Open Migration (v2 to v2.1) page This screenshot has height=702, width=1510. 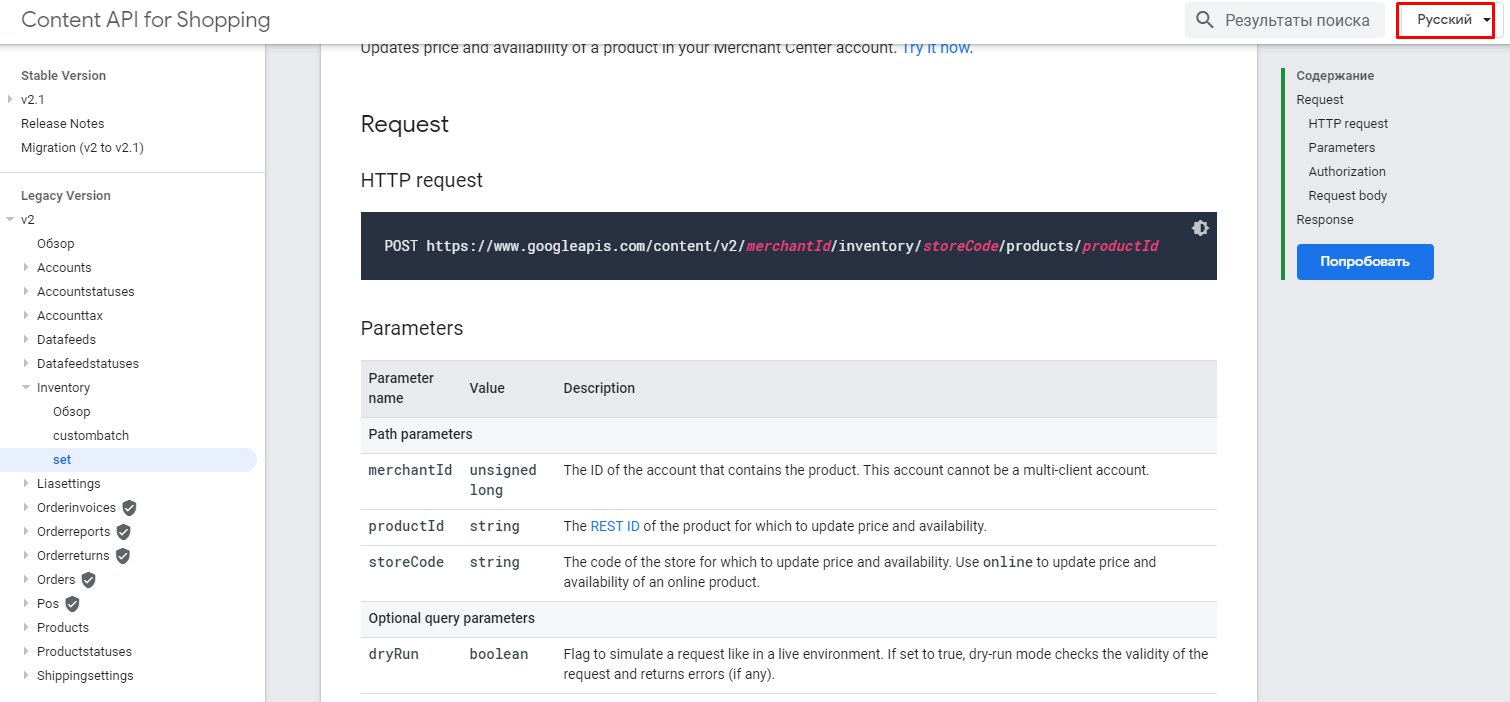pos(82,148)
